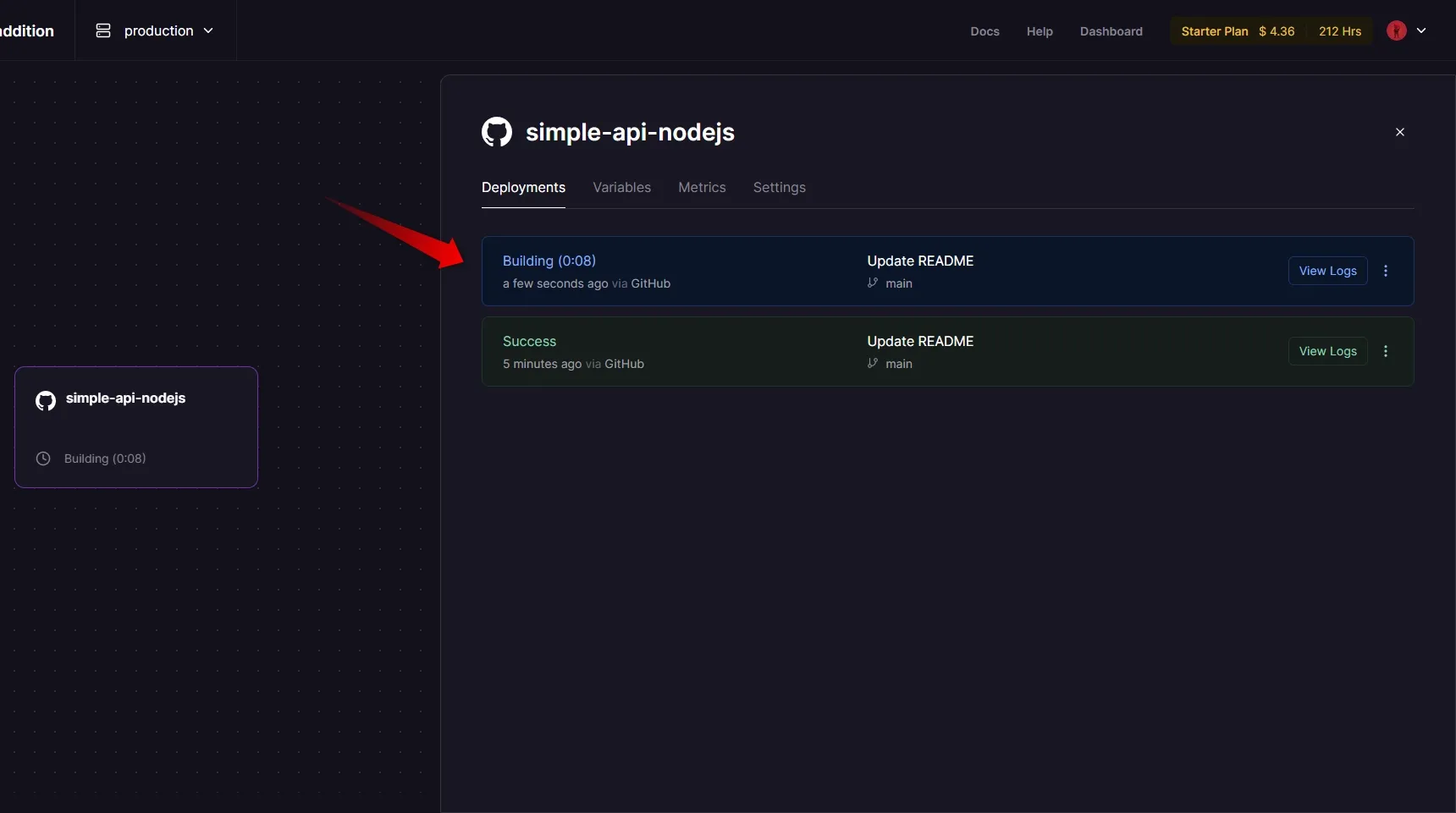Click the project name at the top left

(27, 31)
